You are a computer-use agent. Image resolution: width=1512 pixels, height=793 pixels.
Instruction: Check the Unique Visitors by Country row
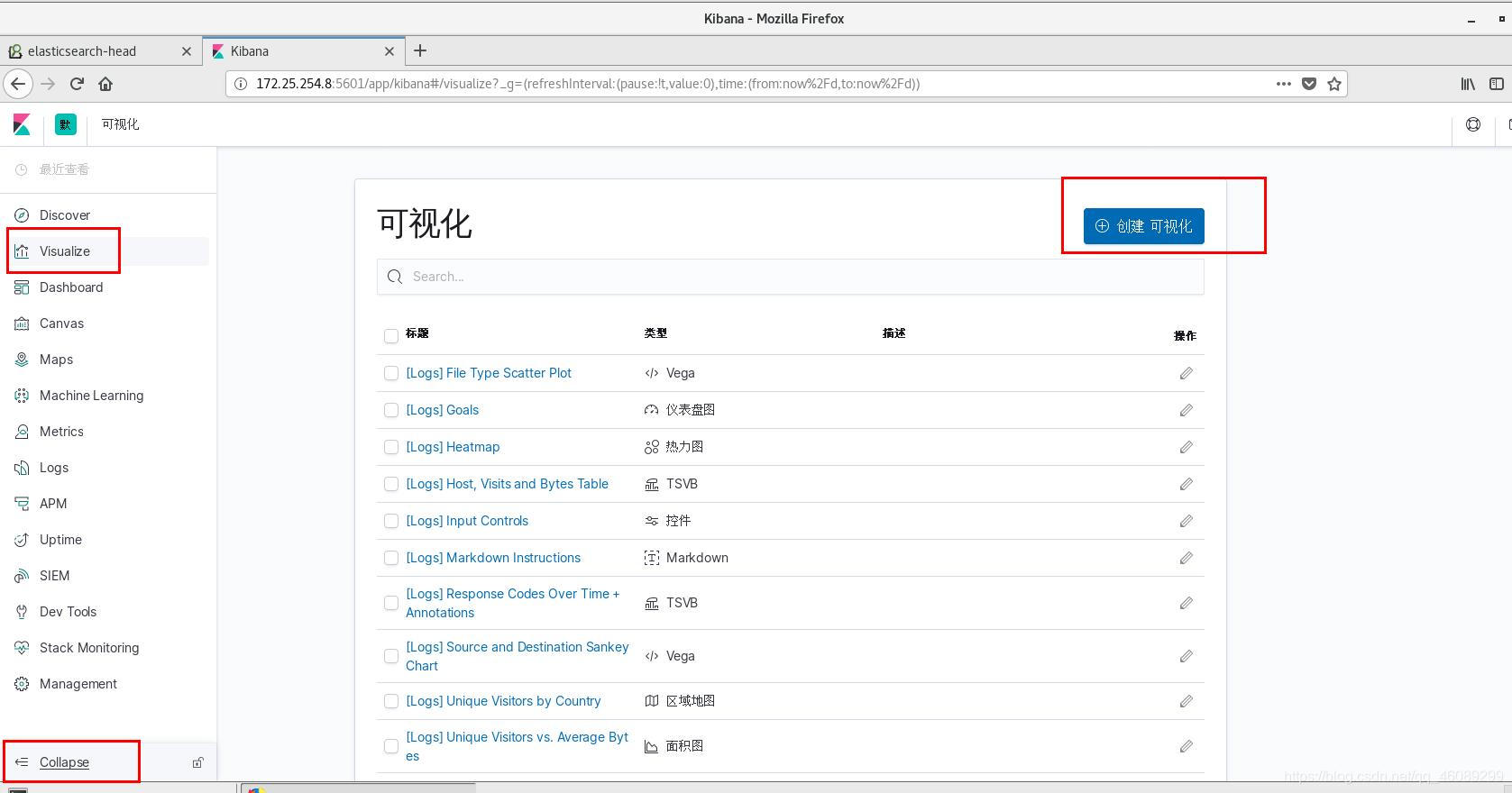[x=391, y=701]
